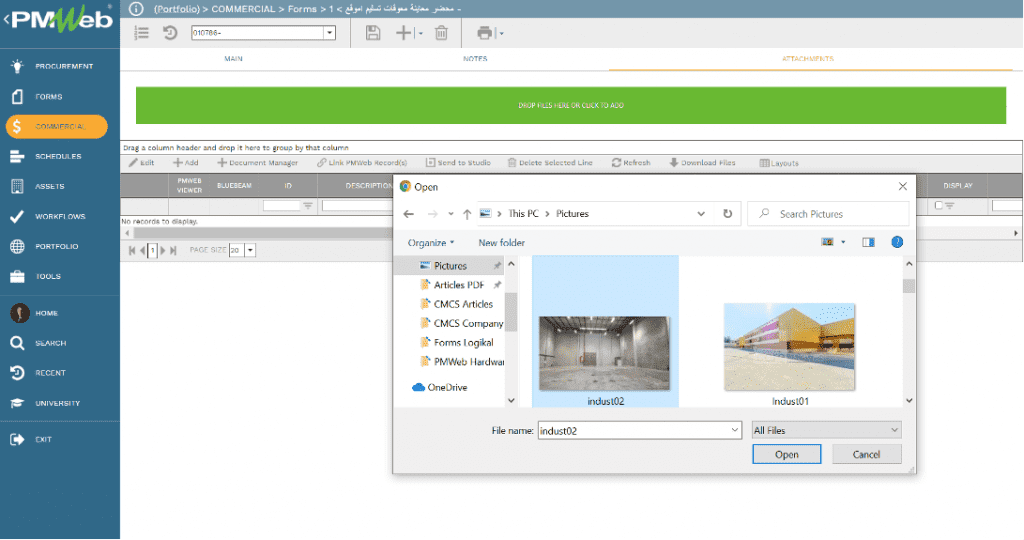Expand the address bar history dropdown
This screenshot has width=1024, height=540.
click(x=701, y=214)
